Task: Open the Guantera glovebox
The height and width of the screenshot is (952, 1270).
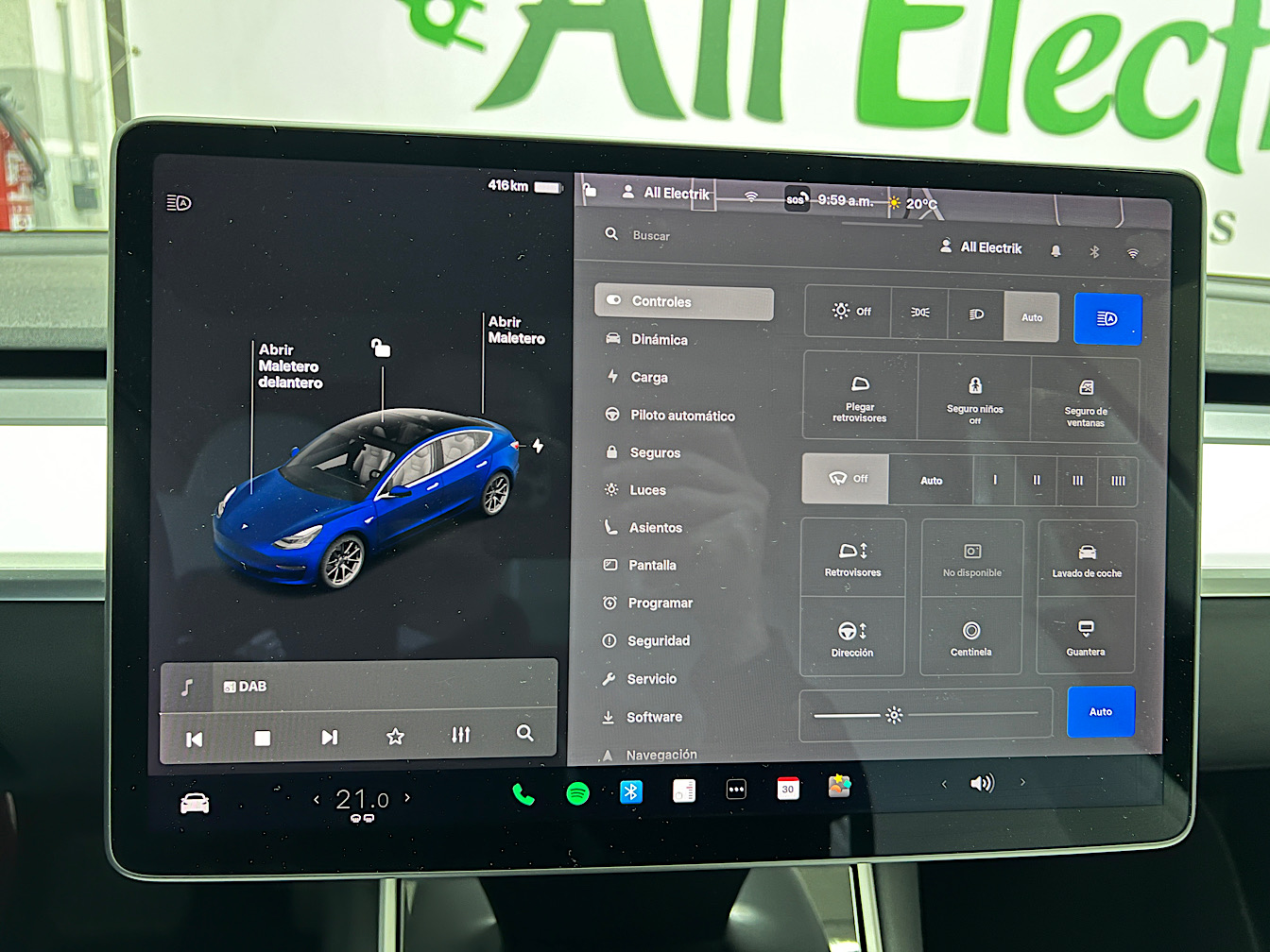Action: (1086, 637)
